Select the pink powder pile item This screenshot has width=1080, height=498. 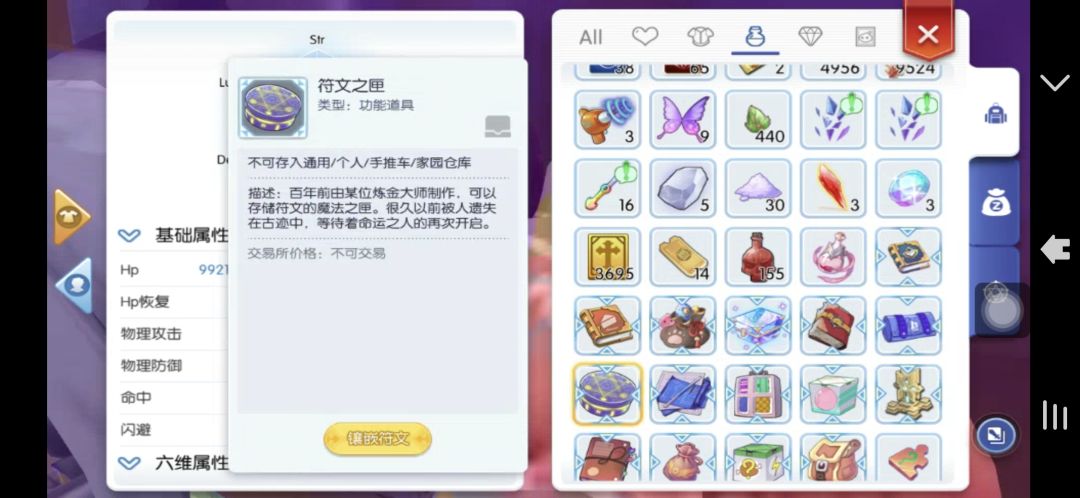click(758, 188)
